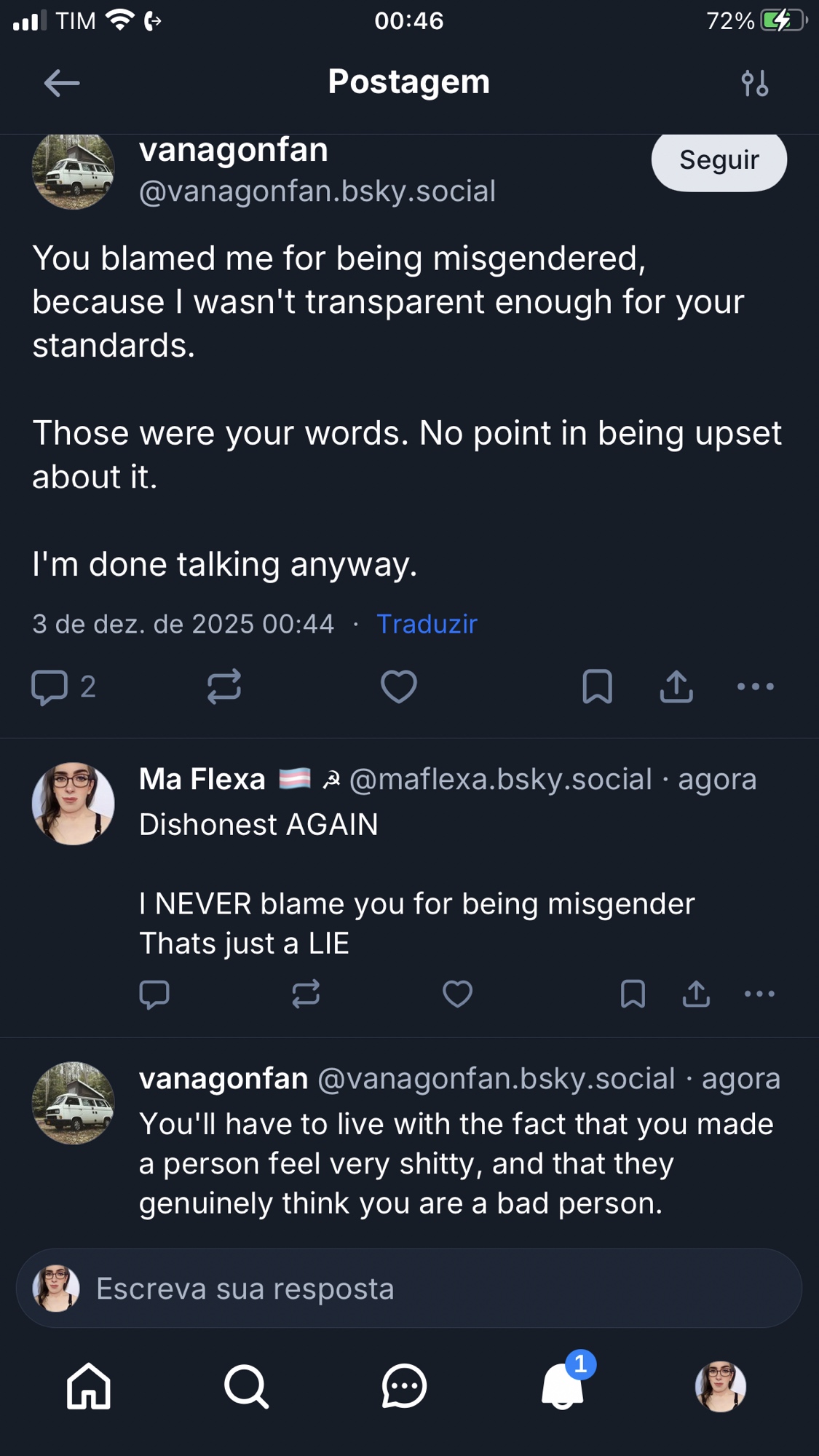Open the Search tab
The height and width of the screenshot is (1456, 819).
tap(246, 1386)
